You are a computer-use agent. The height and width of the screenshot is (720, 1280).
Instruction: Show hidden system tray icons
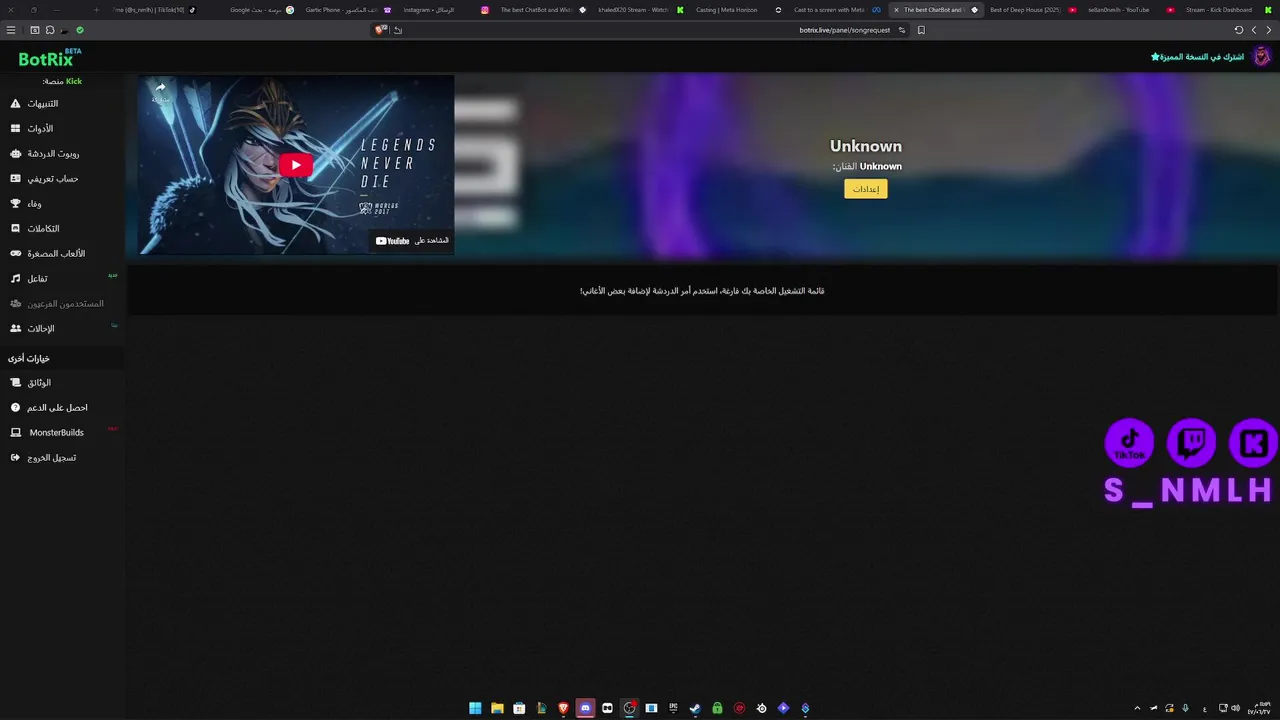click(x=1137, y=708)
